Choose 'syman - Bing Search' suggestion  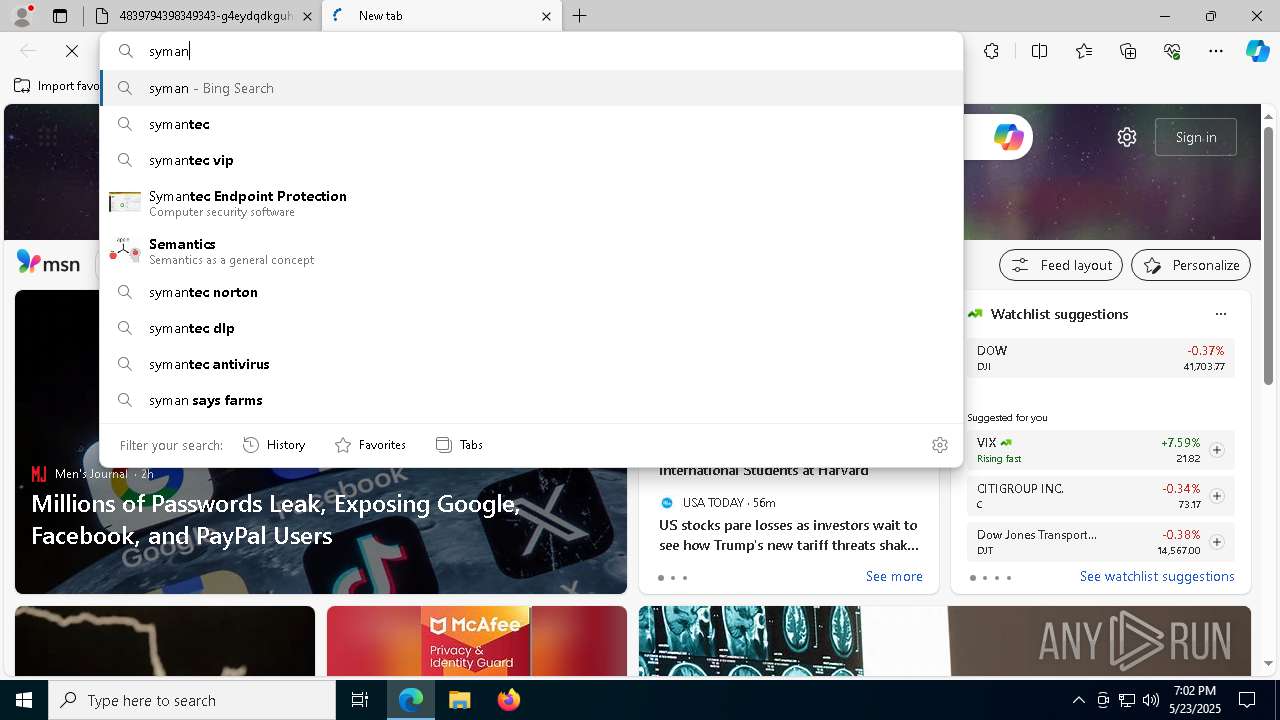(x=531, y=88)
